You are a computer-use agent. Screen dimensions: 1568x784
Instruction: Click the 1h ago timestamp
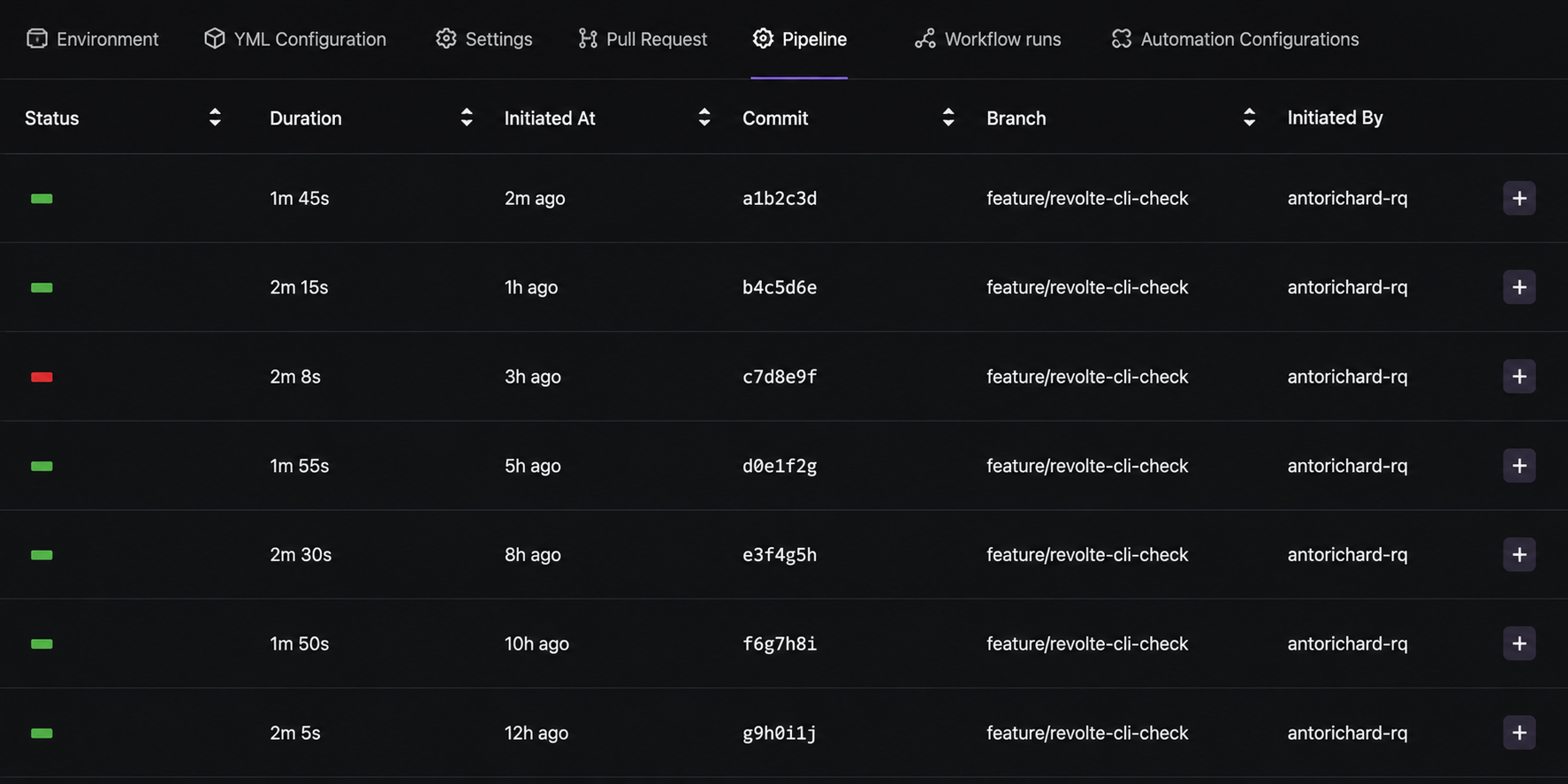click(x=531, y=287)
